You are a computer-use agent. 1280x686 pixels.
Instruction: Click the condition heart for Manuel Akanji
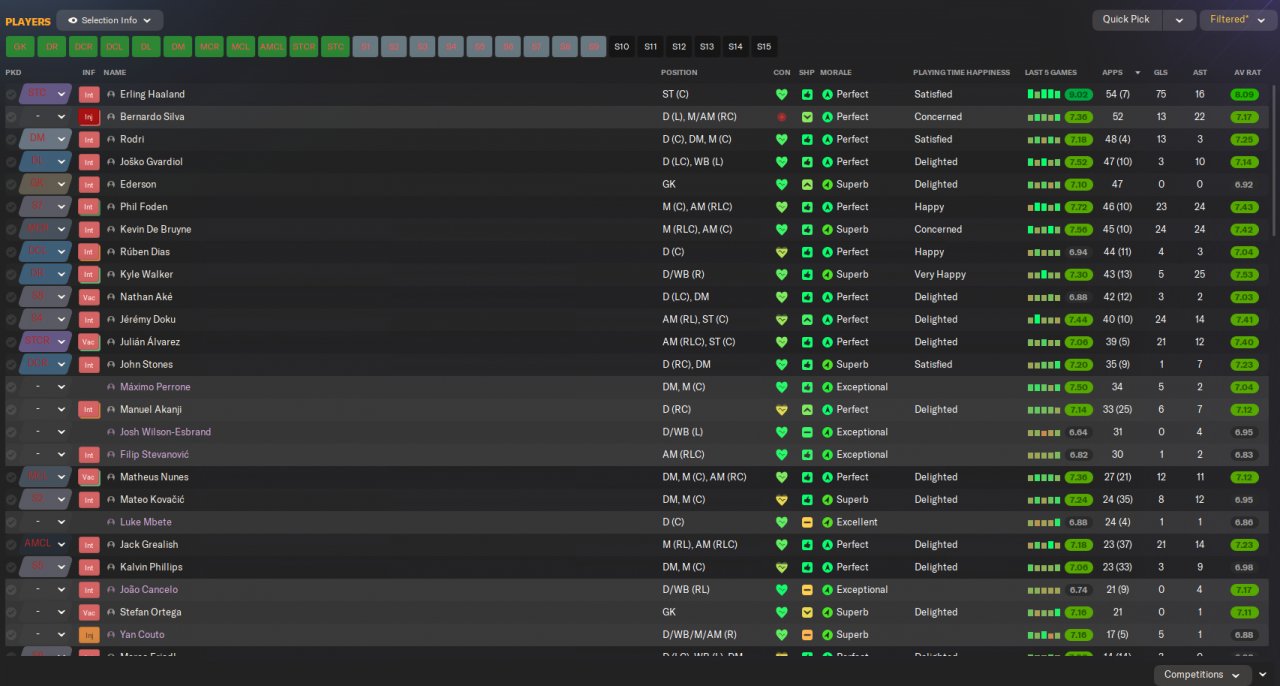click(x=782, y=410)
